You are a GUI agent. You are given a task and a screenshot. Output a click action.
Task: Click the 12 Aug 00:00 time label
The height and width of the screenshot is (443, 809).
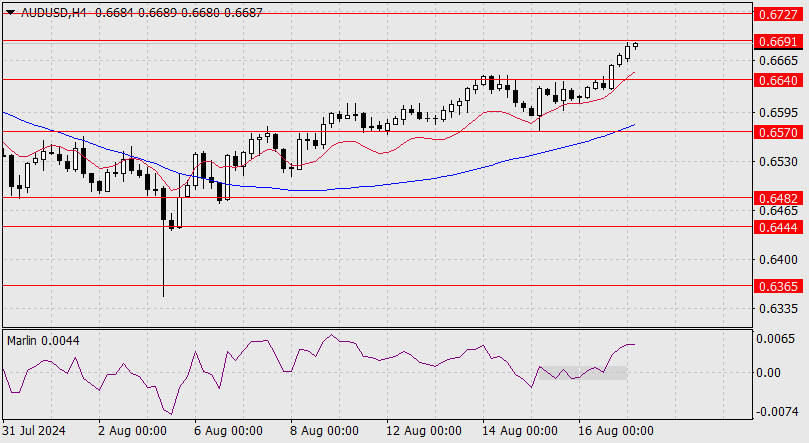(424, 431)
